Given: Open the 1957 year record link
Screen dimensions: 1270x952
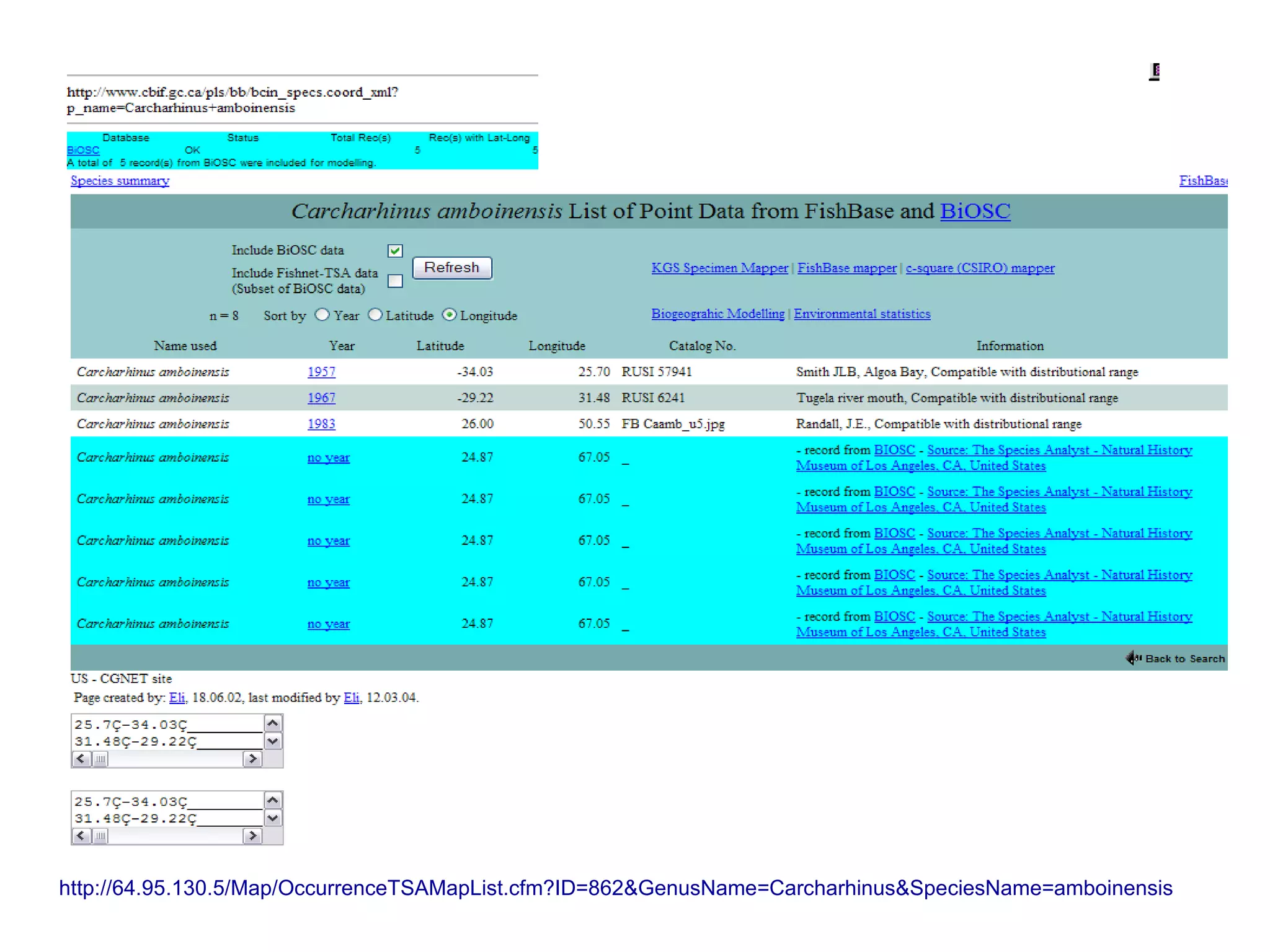Looking at the screenshot, I should [x=321, y=372].
